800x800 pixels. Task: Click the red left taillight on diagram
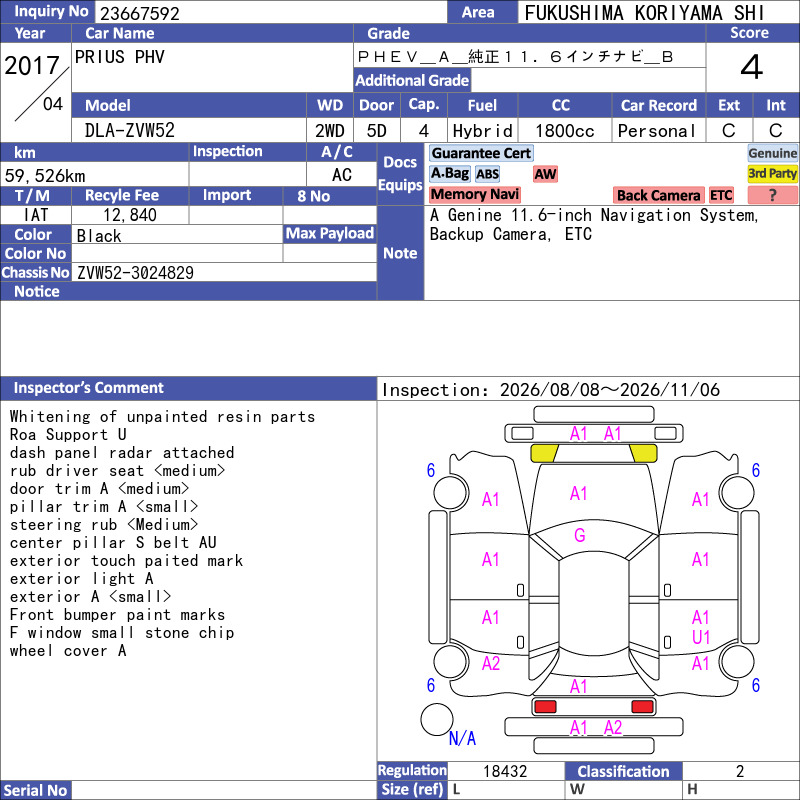tap(545, 706)
